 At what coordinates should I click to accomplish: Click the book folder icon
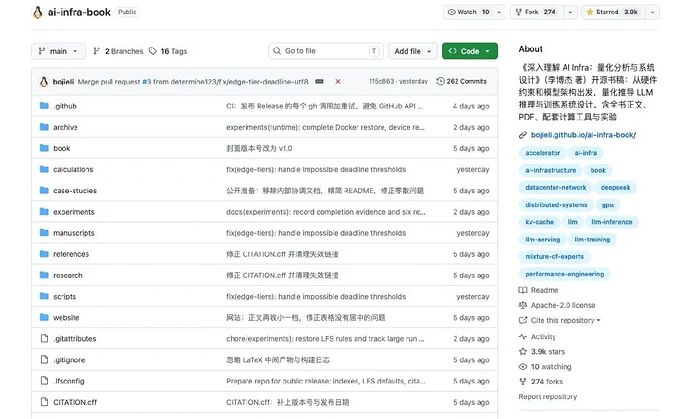click(x=44, y=148)
